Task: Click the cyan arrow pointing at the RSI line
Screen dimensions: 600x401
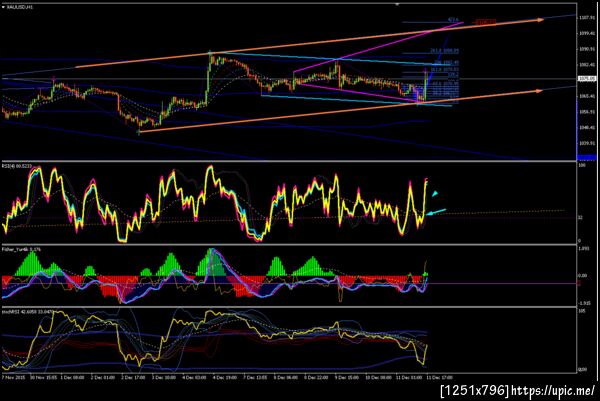Action: tap(436, 212)
